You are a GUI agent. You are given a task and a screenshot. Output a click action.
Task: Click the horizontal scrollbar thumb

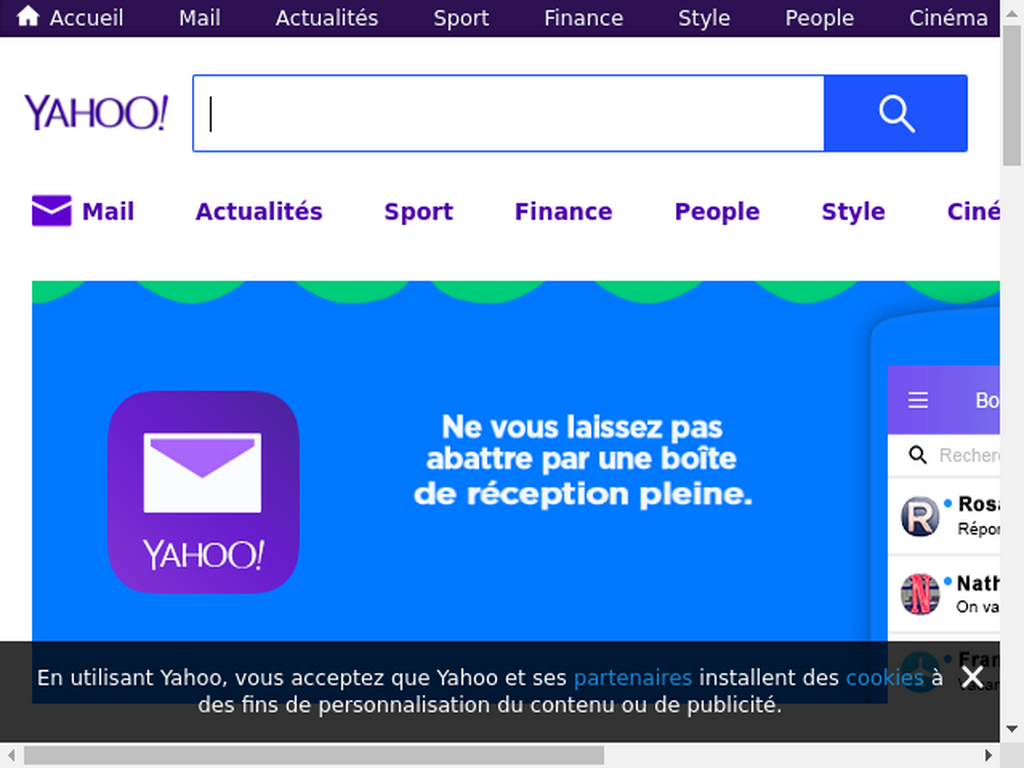click(314, 756)
